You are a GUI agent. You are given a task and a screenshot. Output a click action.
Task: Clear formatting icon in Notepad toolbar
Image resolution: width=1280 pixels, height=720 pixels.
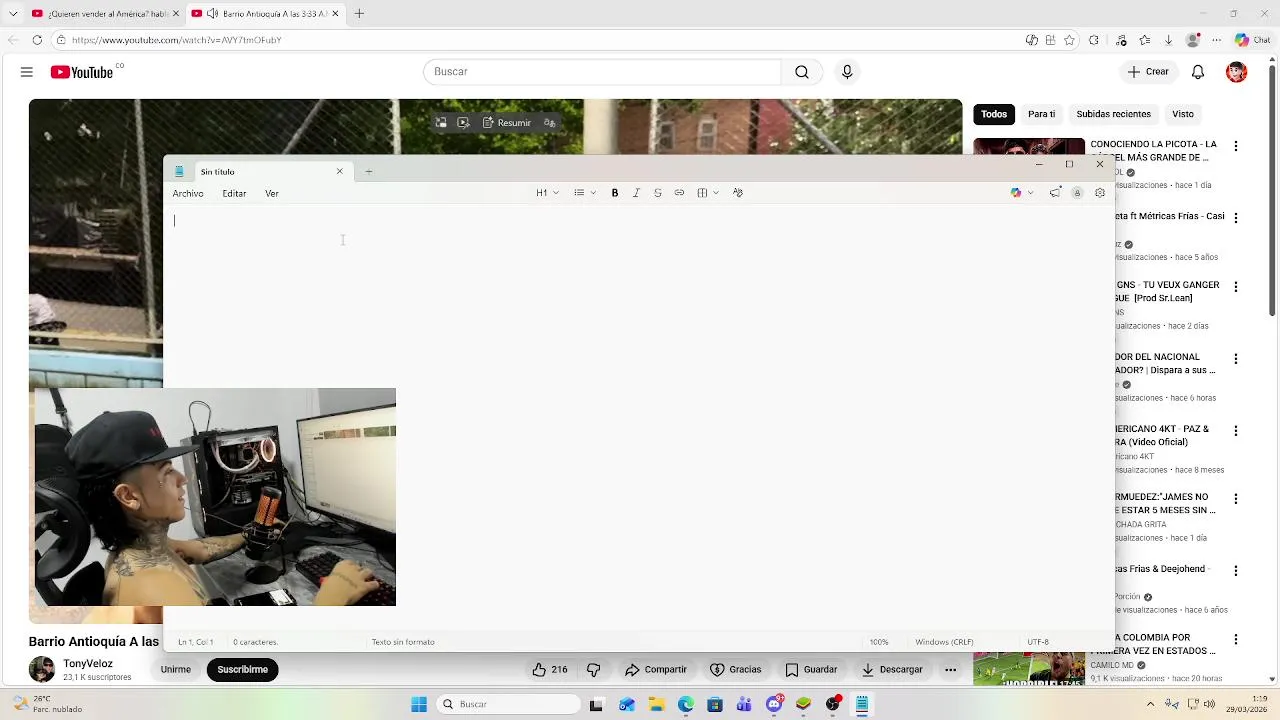[x=738, y=193]
